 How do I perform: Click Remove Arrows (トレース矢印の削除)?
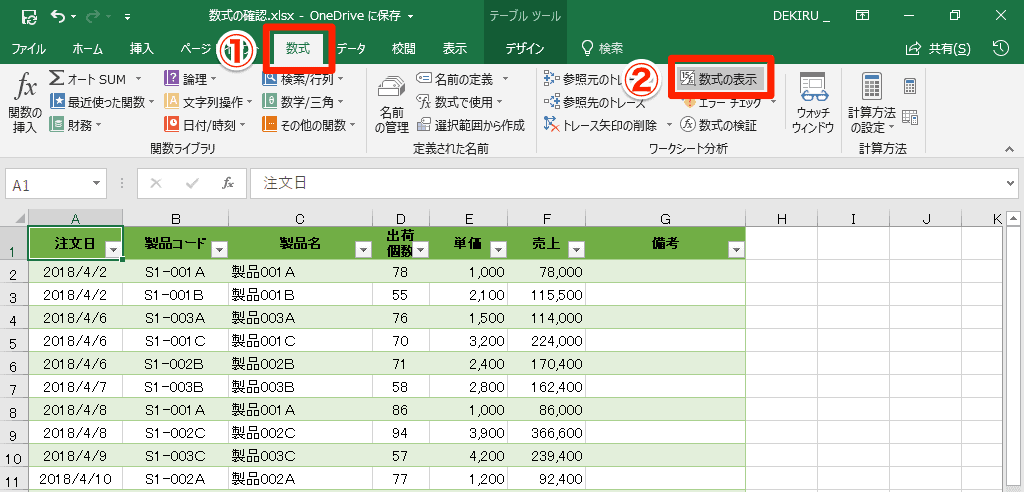607,124
